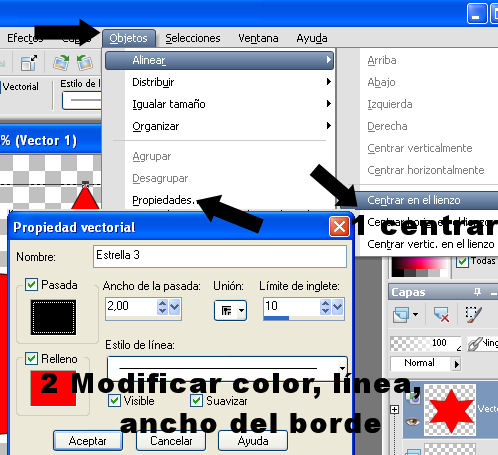Expand the Estilo de línea dropdown
498x455 pixels.
(x=342, y=368)
